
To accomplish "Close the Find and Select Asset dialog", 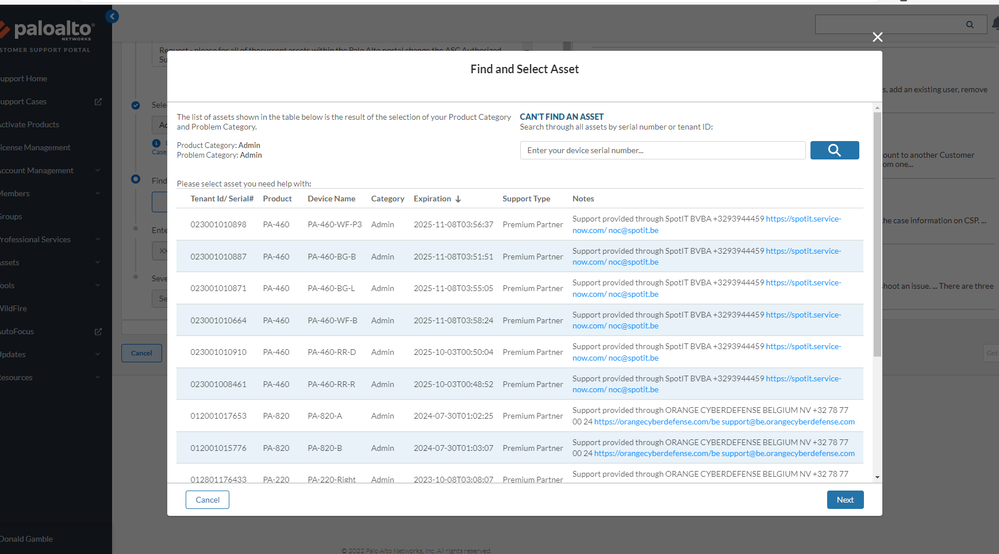I will [x=877, y=37].
